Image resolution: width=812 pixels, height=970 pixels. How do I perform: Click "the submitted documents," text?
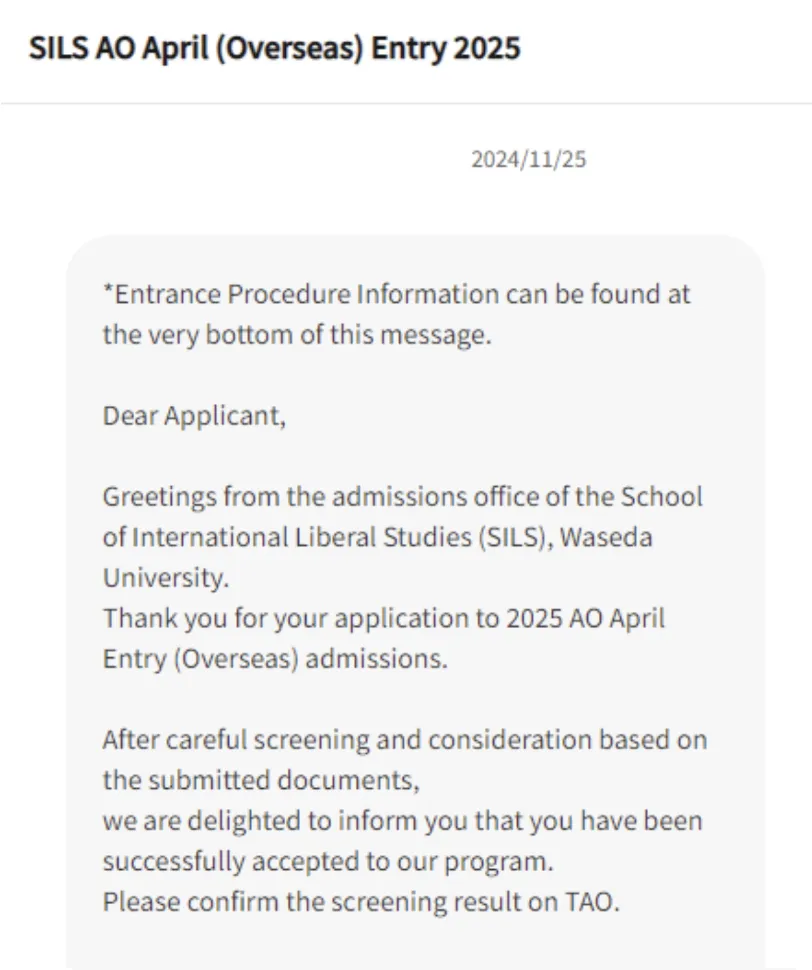pos(260,780)
